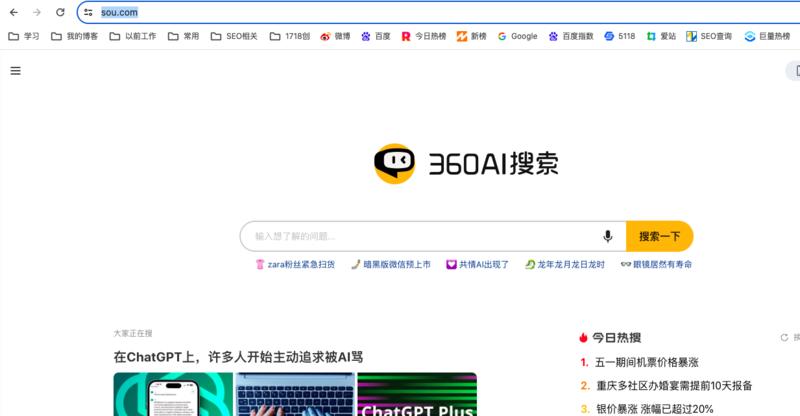
Task: Open the Google bookmark
Action: point(516,36)
